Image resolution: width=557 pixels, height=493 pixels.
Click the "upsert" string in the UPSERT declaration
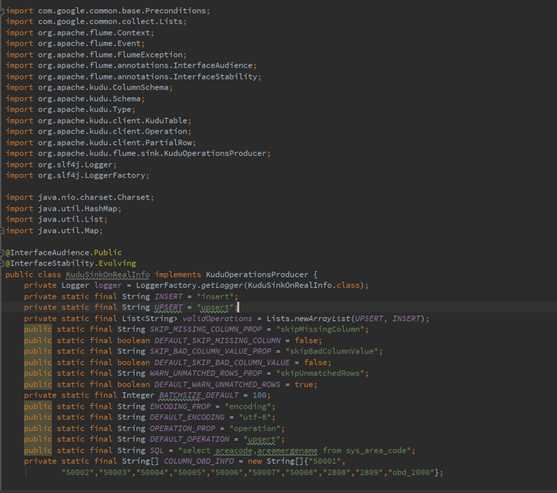coord(215,308)
